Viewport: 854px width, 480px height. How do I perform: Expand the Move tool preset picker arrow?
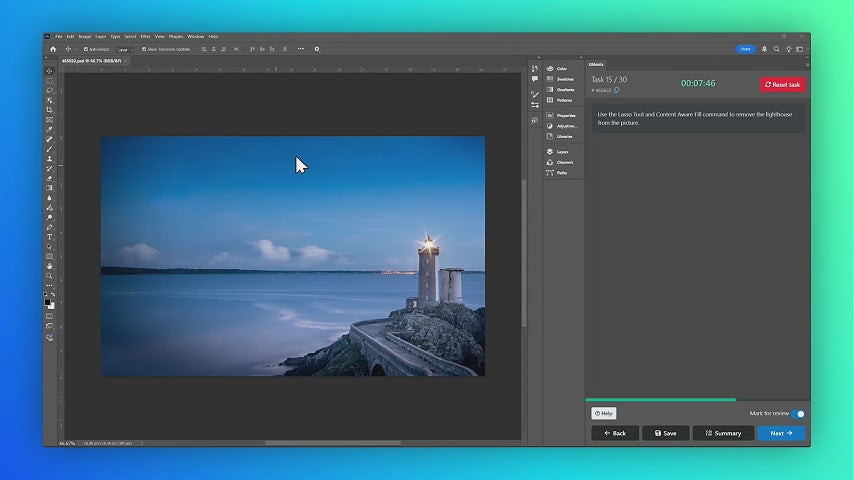(x=76, y=49)
